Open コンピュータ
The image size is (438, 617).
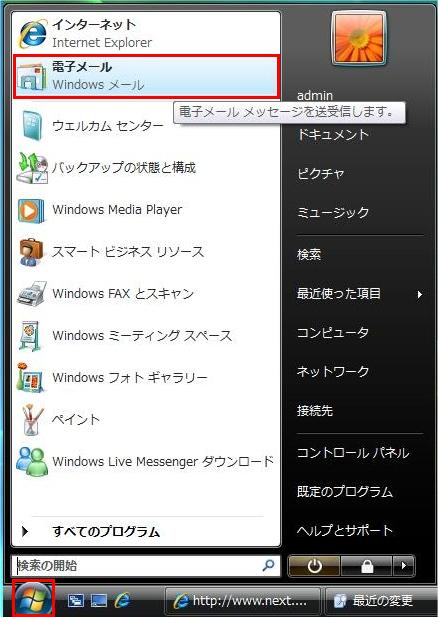(333, 333)
